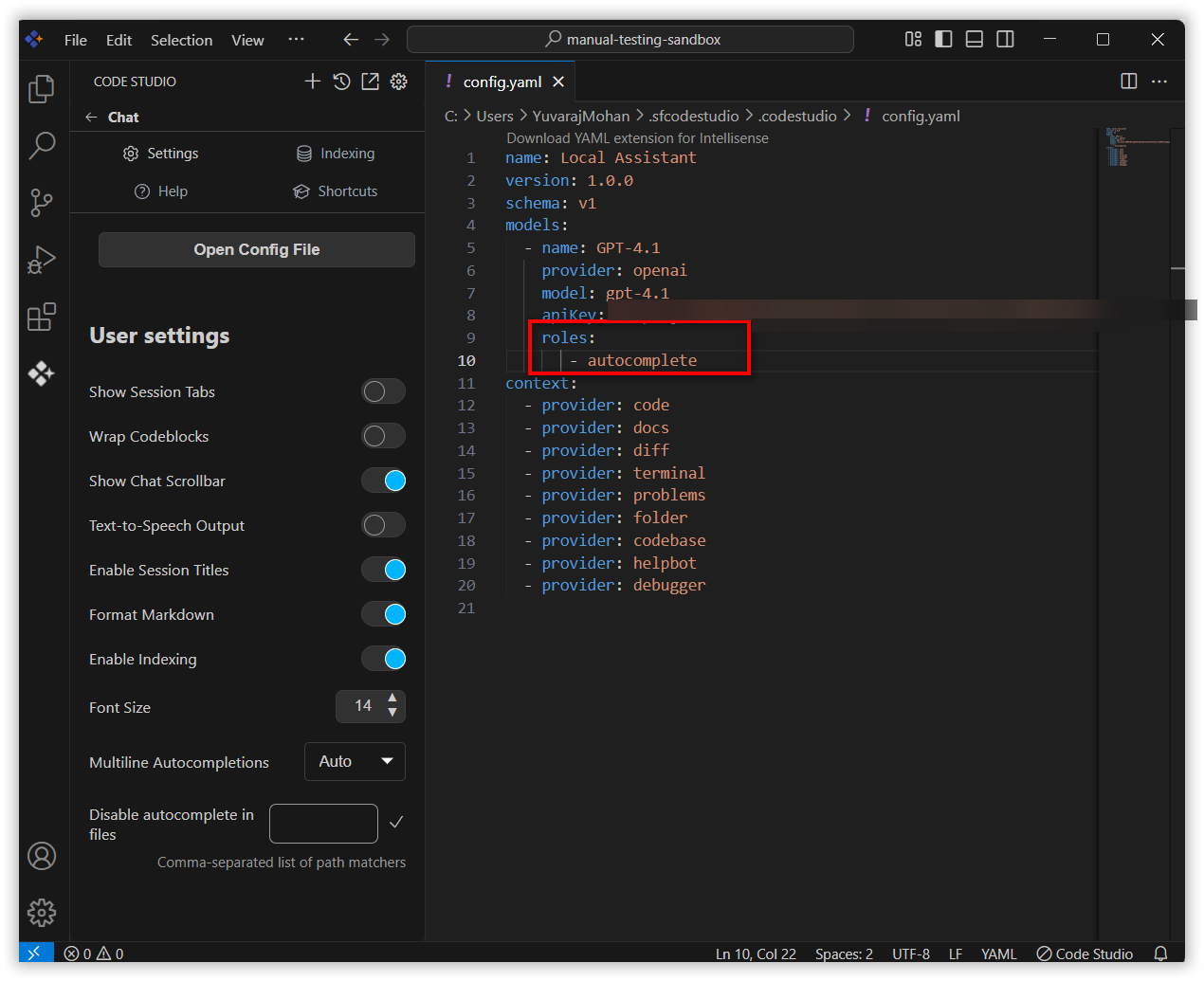Disable Show Chat Scrollbar toggle
Viewport: 1204px width, 981px height.
(383, 481)
